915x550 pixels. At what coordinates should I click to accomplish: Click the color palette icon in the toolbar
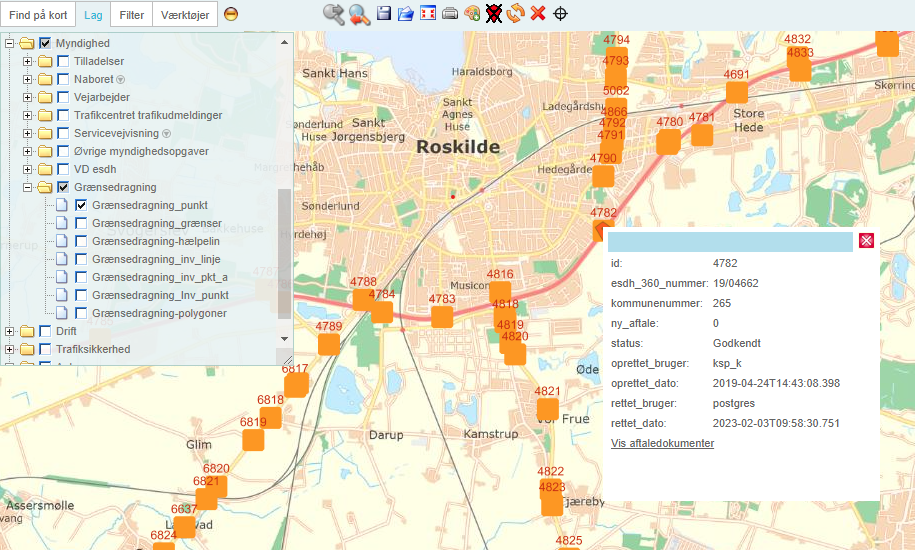click(472, 14)
